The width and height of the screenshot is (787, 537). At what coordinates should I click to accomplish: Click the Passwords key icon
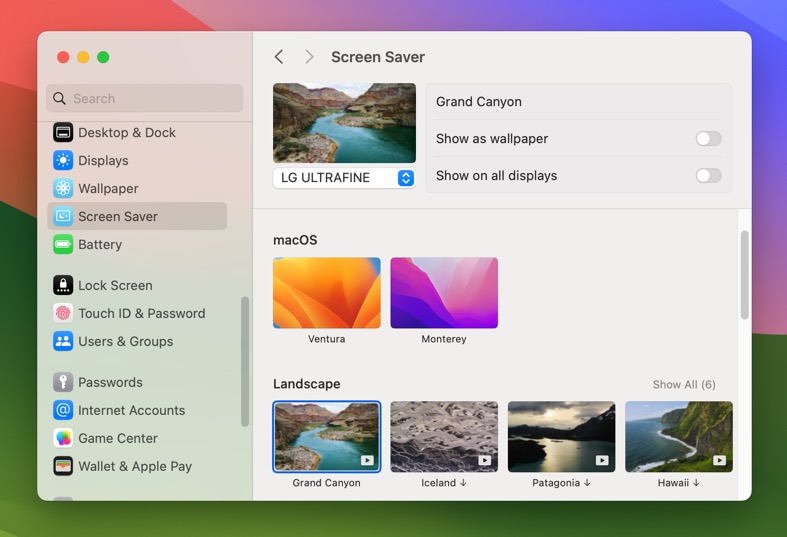click(63, 382)
